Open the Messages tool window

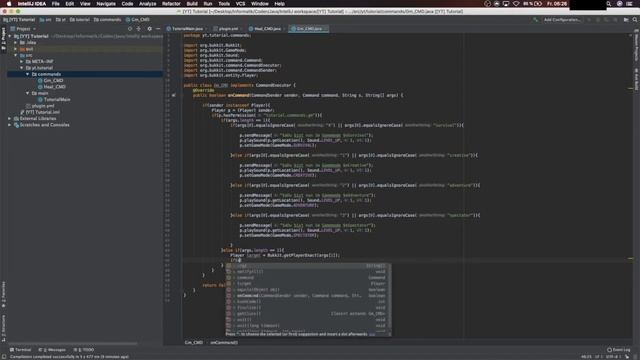[x=52, y=350]
